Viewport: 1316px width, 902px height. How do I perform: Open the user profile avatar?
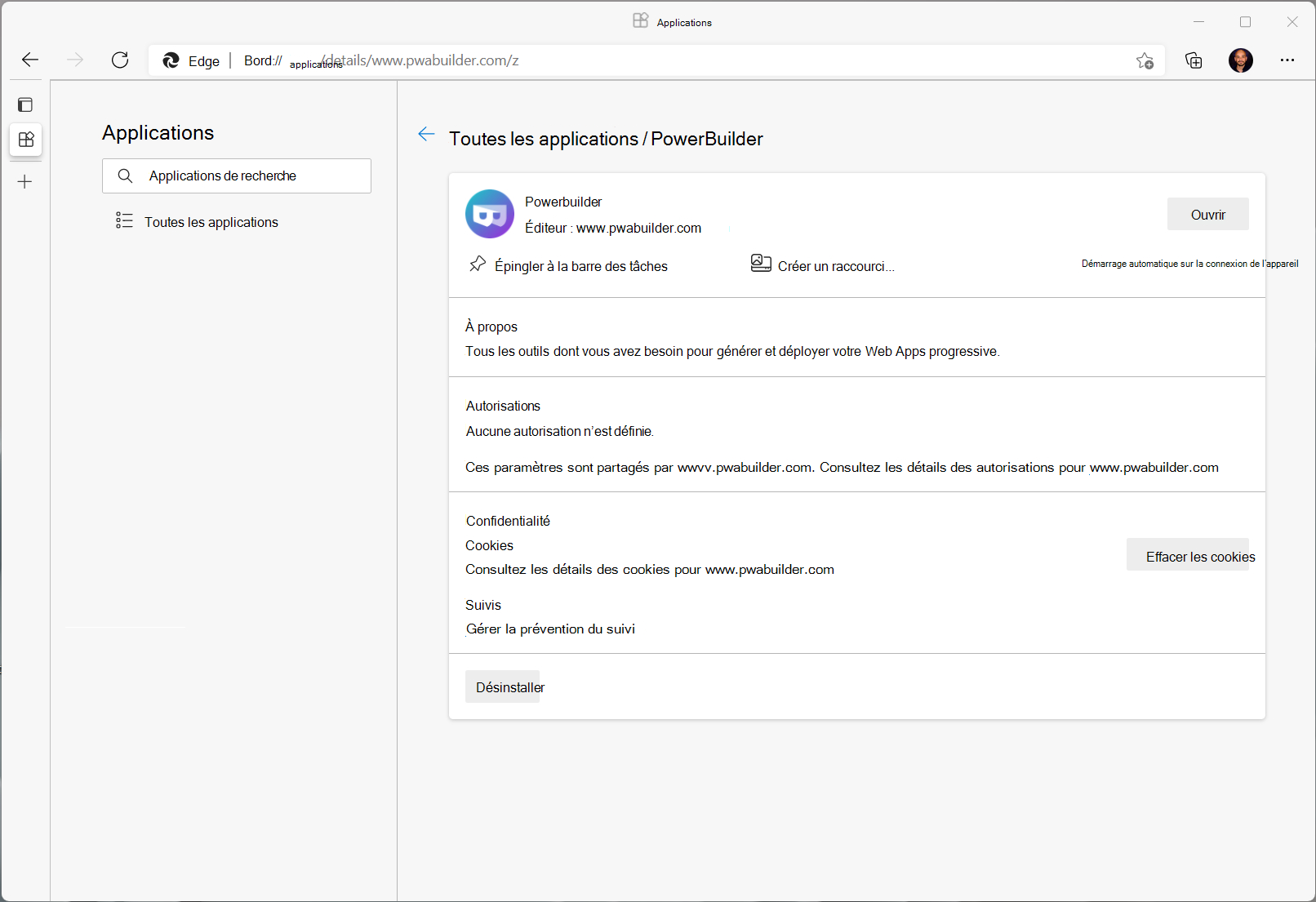point(1241,60)
